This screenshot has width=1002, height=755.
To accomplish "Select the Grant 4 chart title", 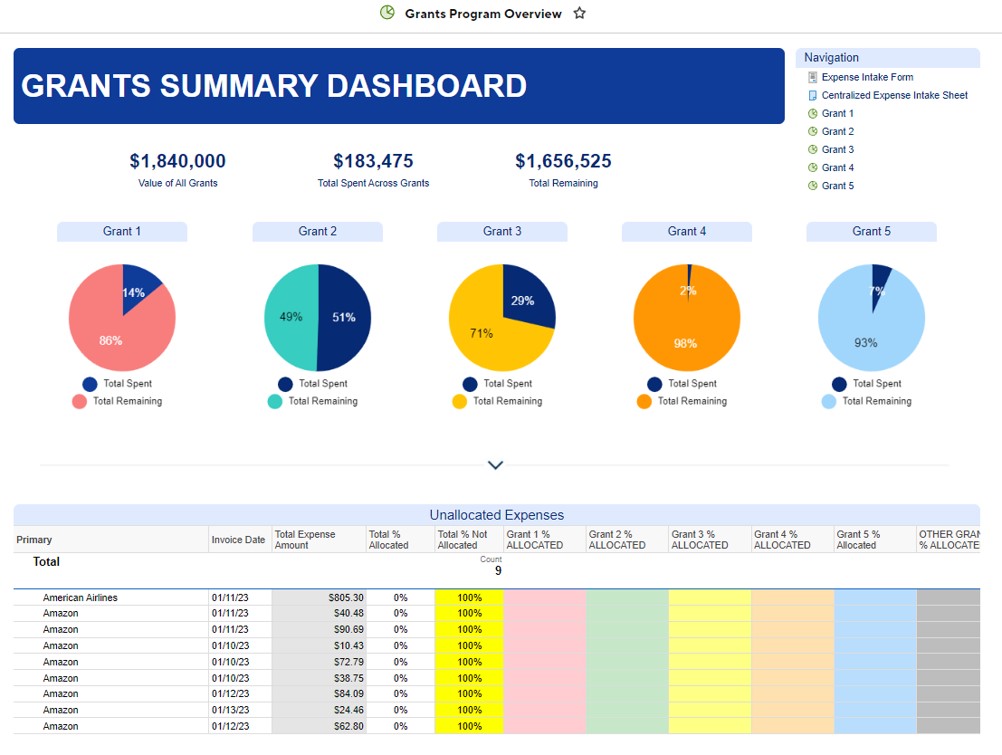I will click(x=687, y=232).
